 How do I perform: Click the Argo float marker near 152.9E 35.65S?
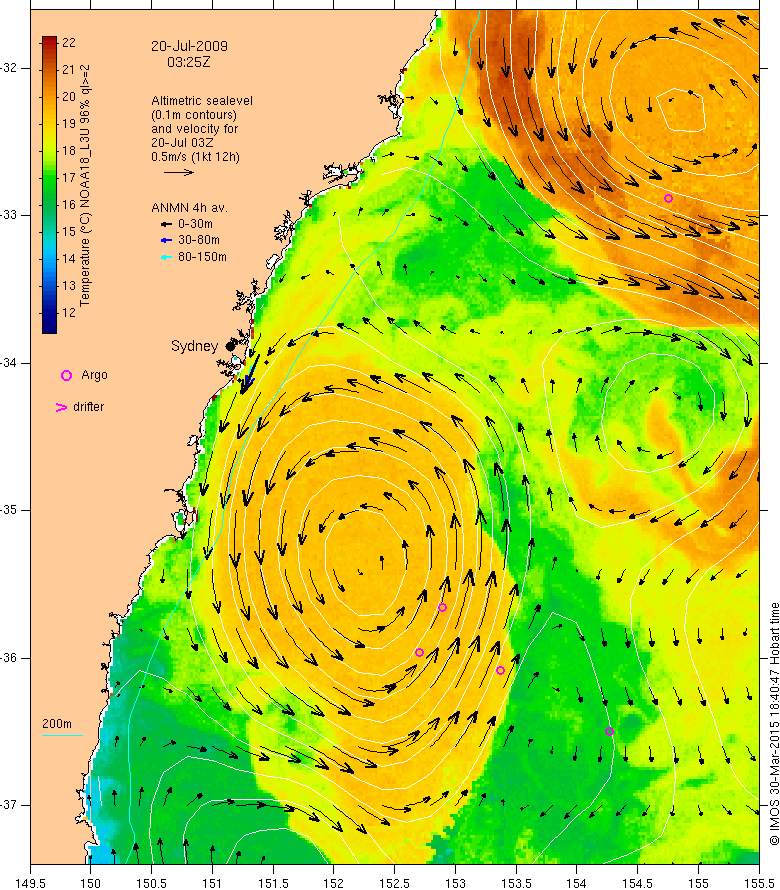point(442,608)
